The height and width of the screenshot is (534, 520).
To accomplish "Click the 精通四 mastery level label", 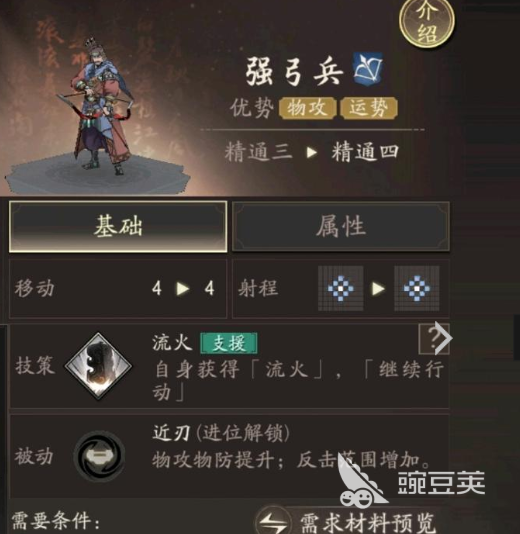I will pos(365,152).
